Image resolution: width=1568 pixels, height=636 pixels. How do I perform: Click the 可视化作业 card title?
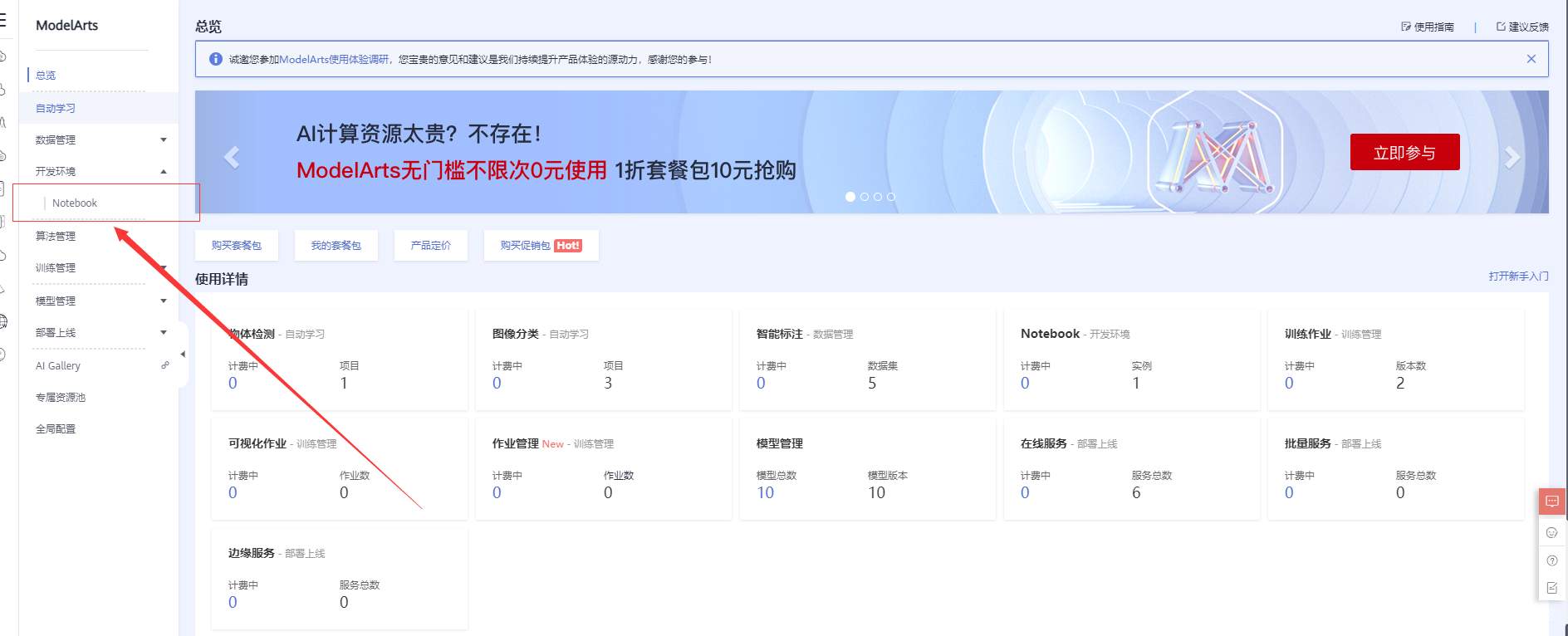click(x=257, y=443)
